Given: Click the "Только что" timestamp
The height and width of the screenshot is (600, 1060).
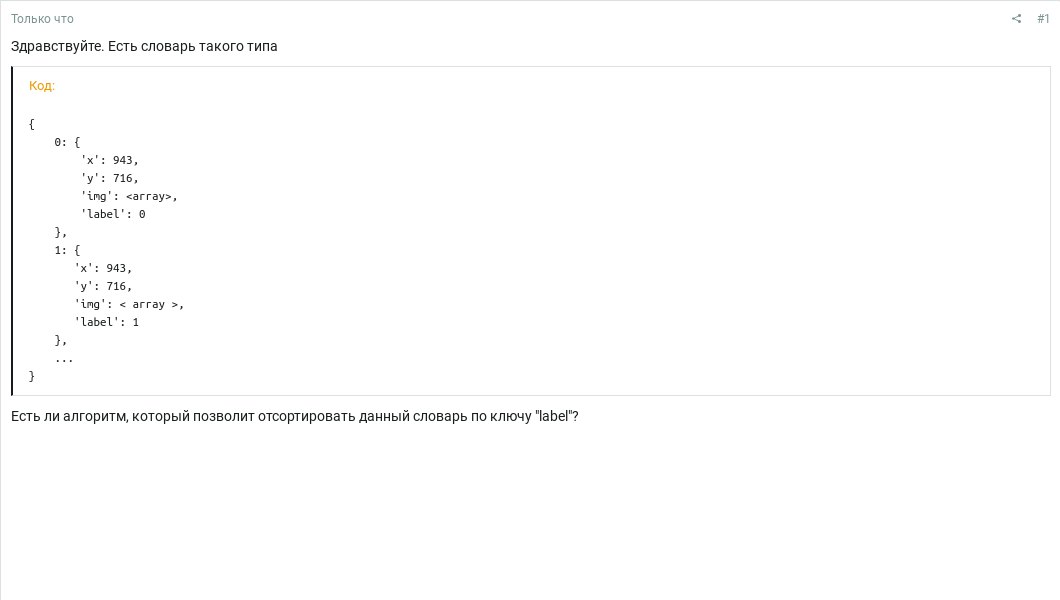Looking at the screenshot, I should pos(42,19).
